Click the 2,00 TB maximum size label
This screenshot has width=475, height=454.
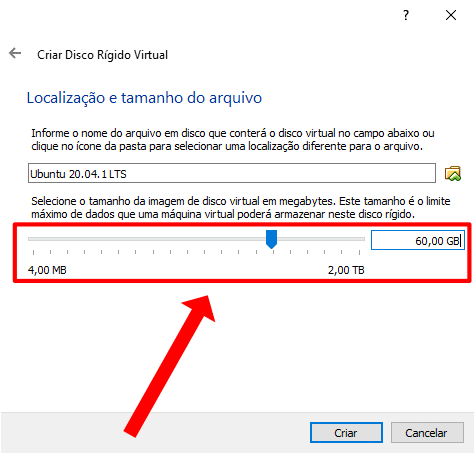click(x=346, y=270)
